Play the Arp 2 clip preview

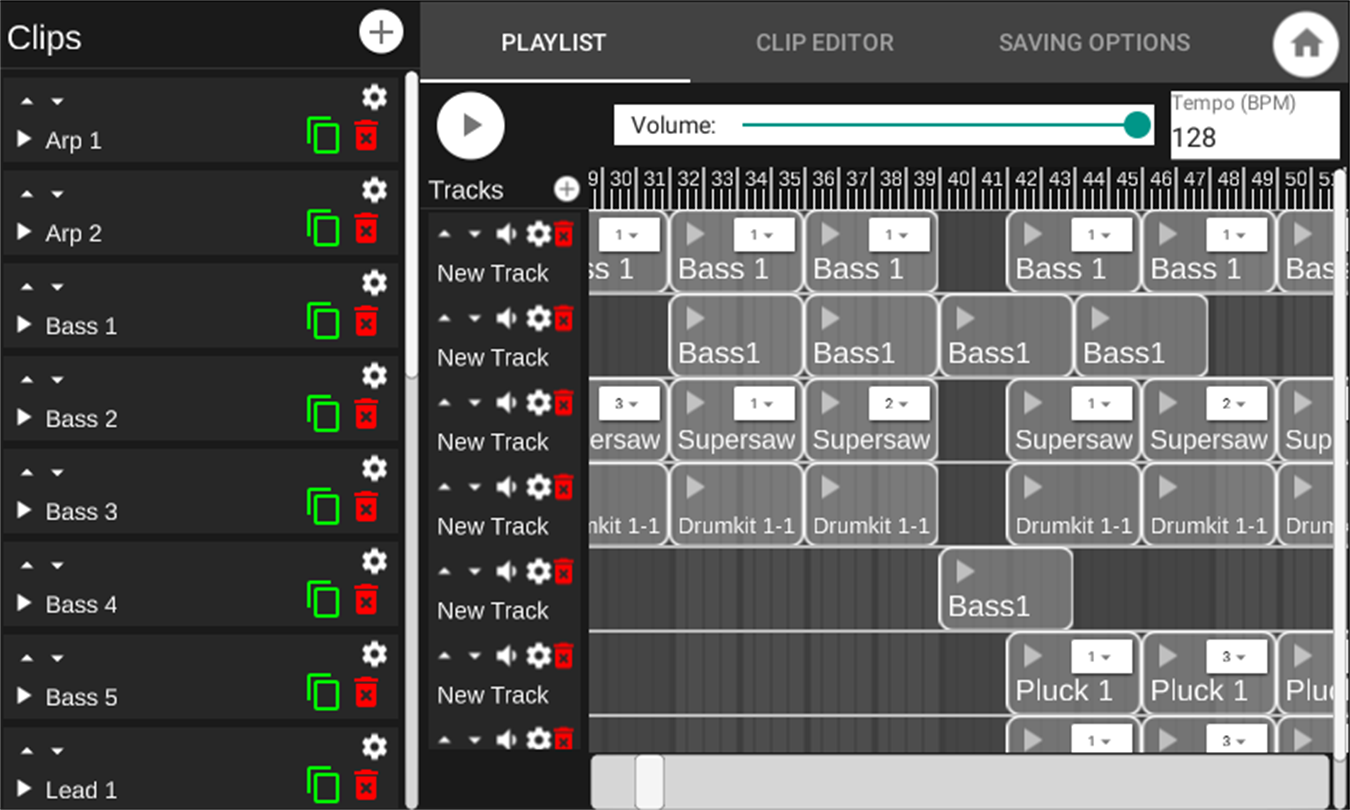click(x=25, y=232)
